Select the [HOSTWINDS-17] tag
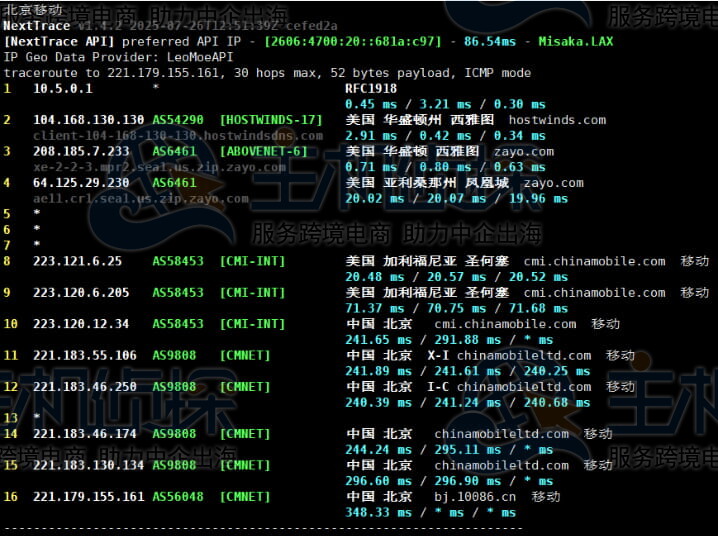 pyautogui.click(x=271, y=120)
